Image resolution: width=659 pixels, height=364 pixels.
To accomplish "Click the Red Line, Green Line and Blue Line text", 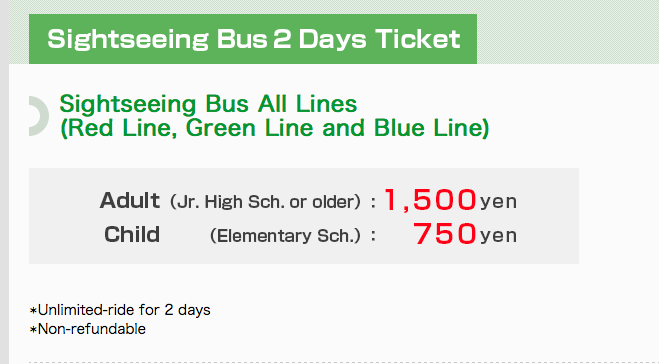I will coord(274,128).
